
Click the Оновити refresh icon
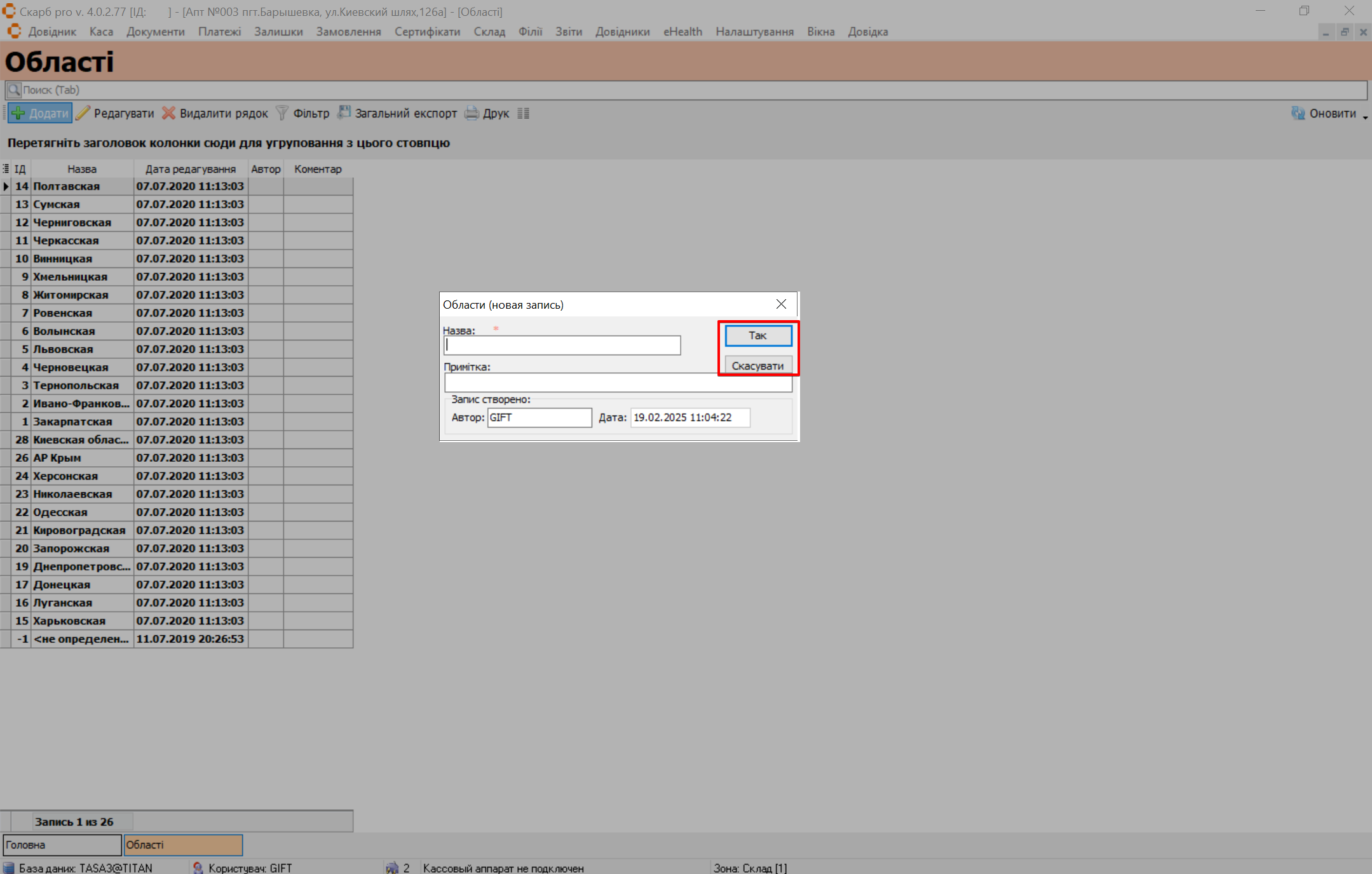point(1298,114)
